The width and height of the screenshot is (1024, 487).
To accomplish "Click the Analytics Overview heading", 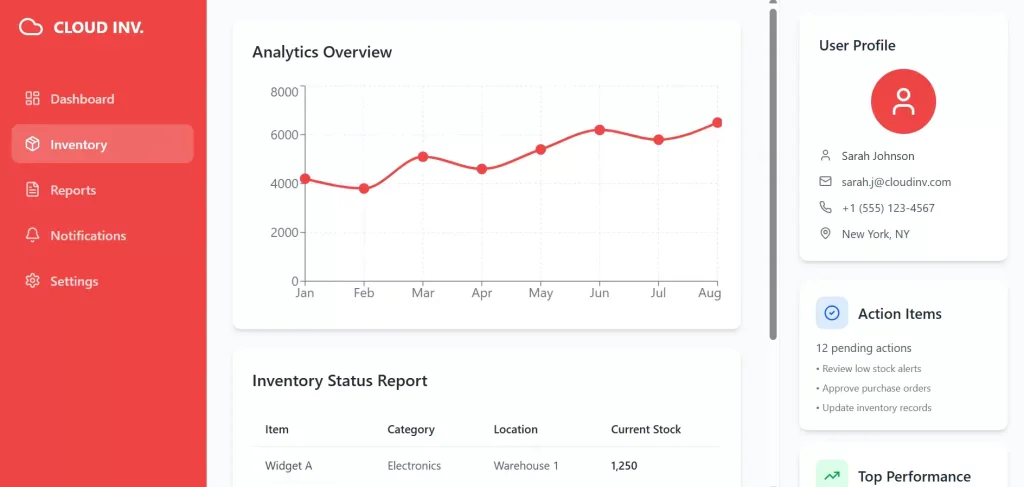I will [322, 52].
